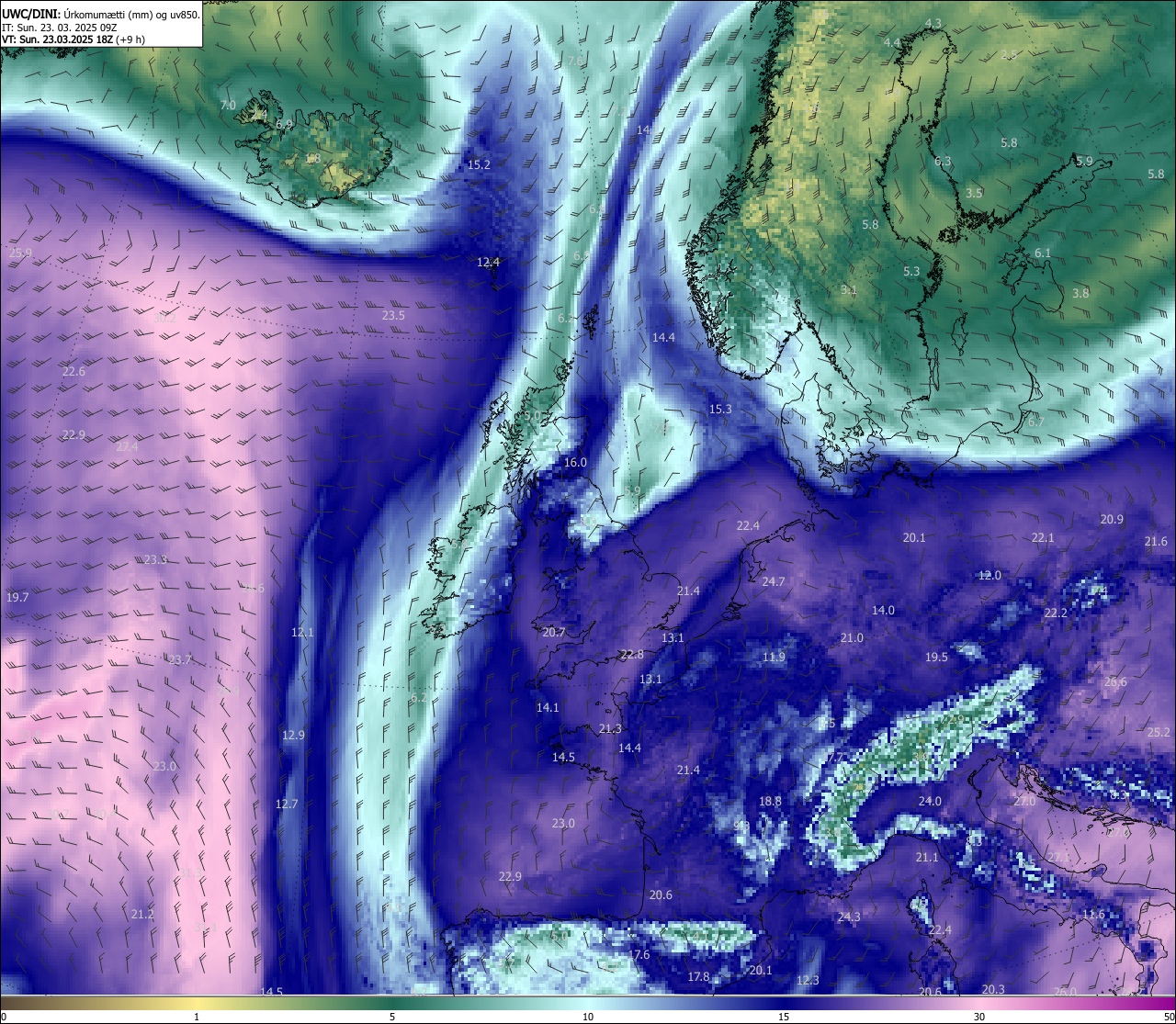
Task: Select the 19.7 value at the left edge
Action: [17, 597]
